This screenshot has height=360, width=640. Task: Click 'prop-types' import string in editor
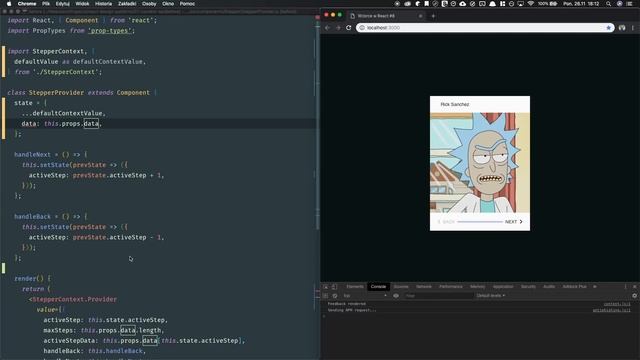point(110,31)
